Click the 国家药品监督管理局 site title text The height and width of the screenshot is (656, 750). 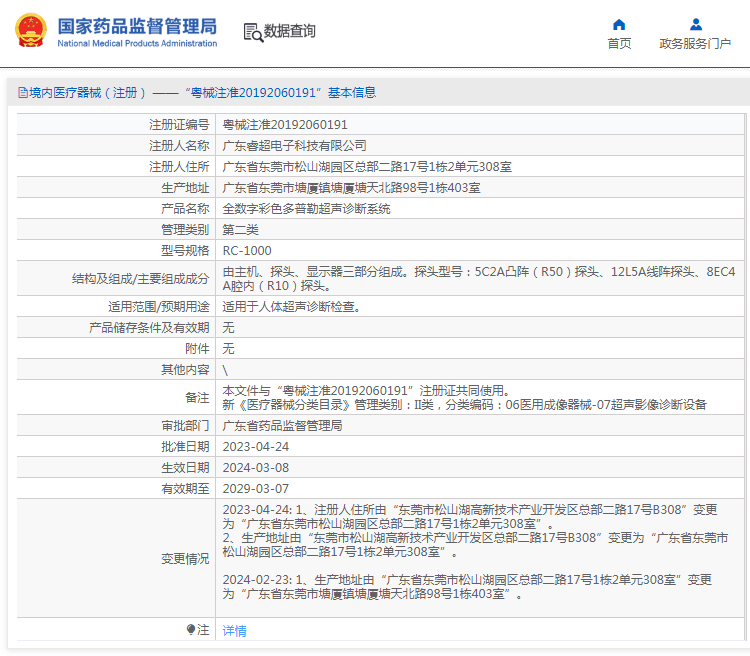pos(137,25)
